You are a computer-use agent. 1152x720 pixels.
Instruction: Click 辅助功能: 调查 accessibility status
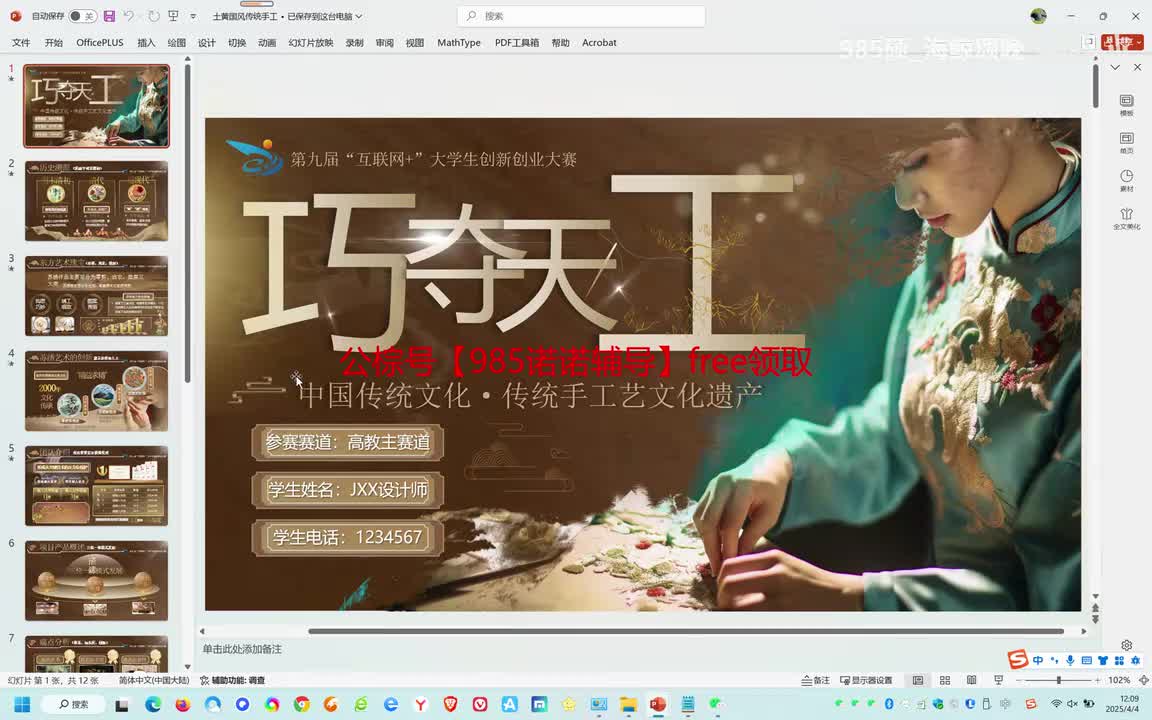[x=233, y=680]
